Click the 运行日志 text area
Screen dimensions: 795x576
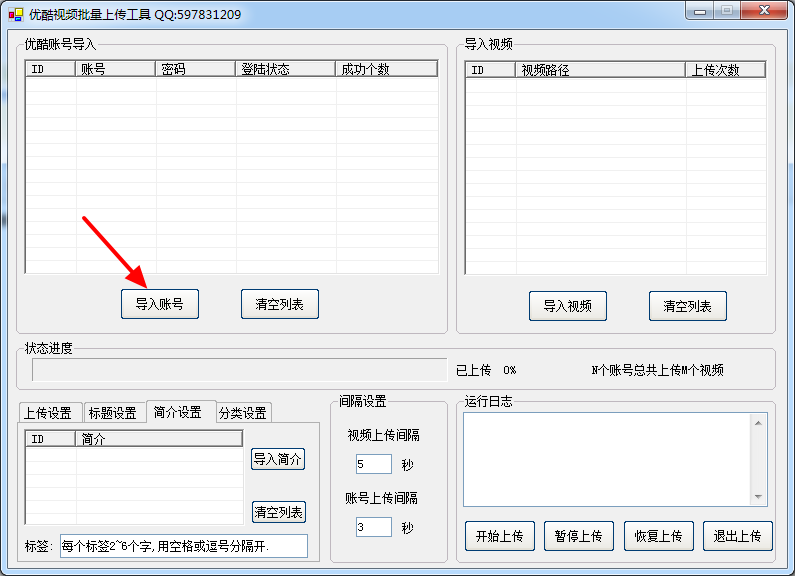(x=606, y=459)
